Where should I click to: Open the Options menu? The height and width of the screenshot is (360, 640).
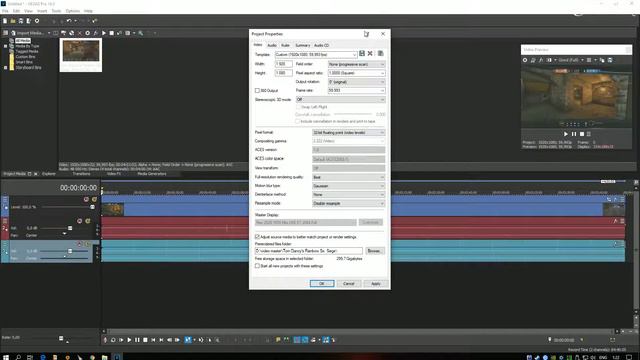(x=73, y=11)
